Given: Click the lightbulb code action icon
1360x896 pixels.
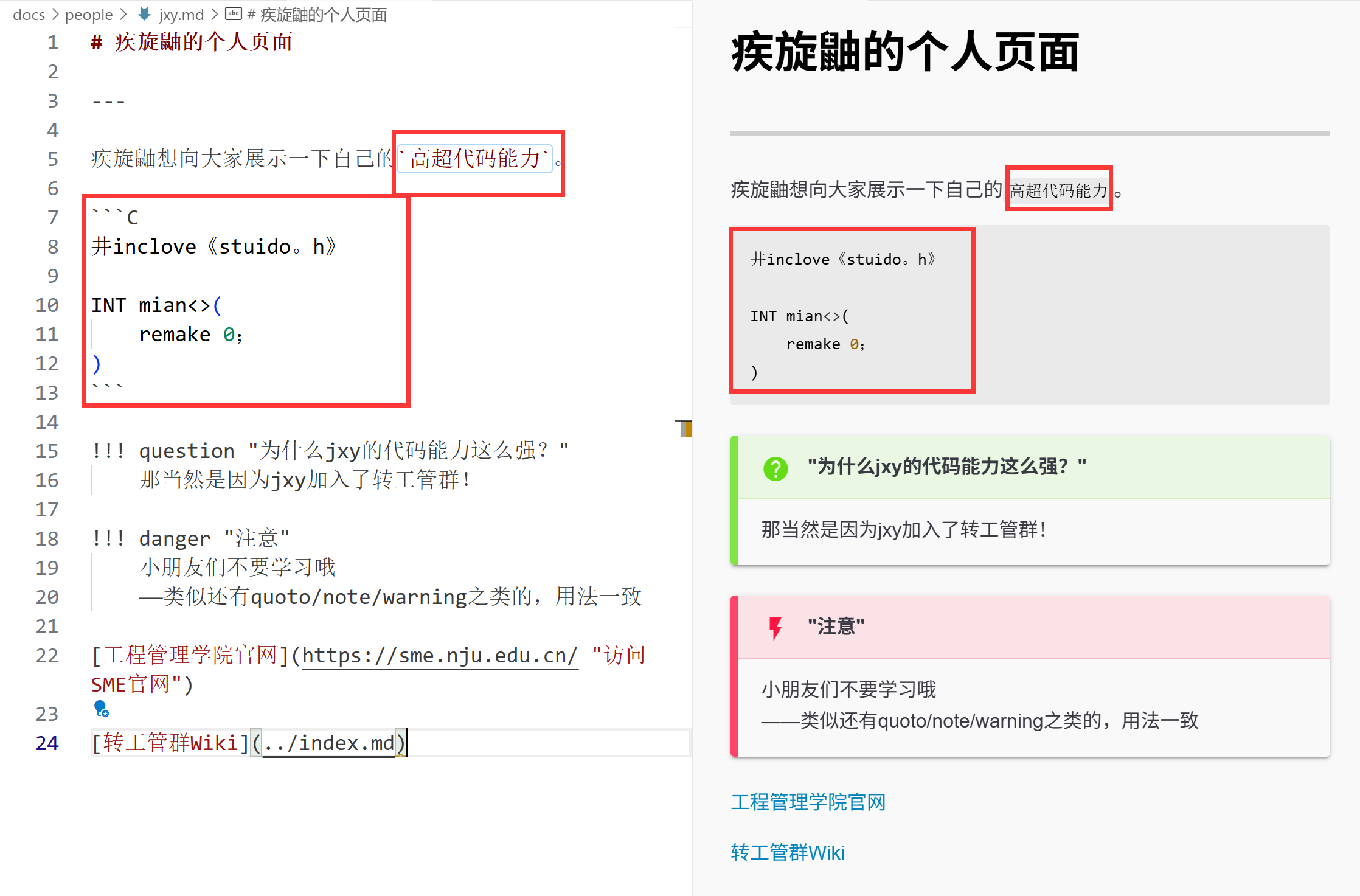Looking at the screenshot, I should [101, 709].
